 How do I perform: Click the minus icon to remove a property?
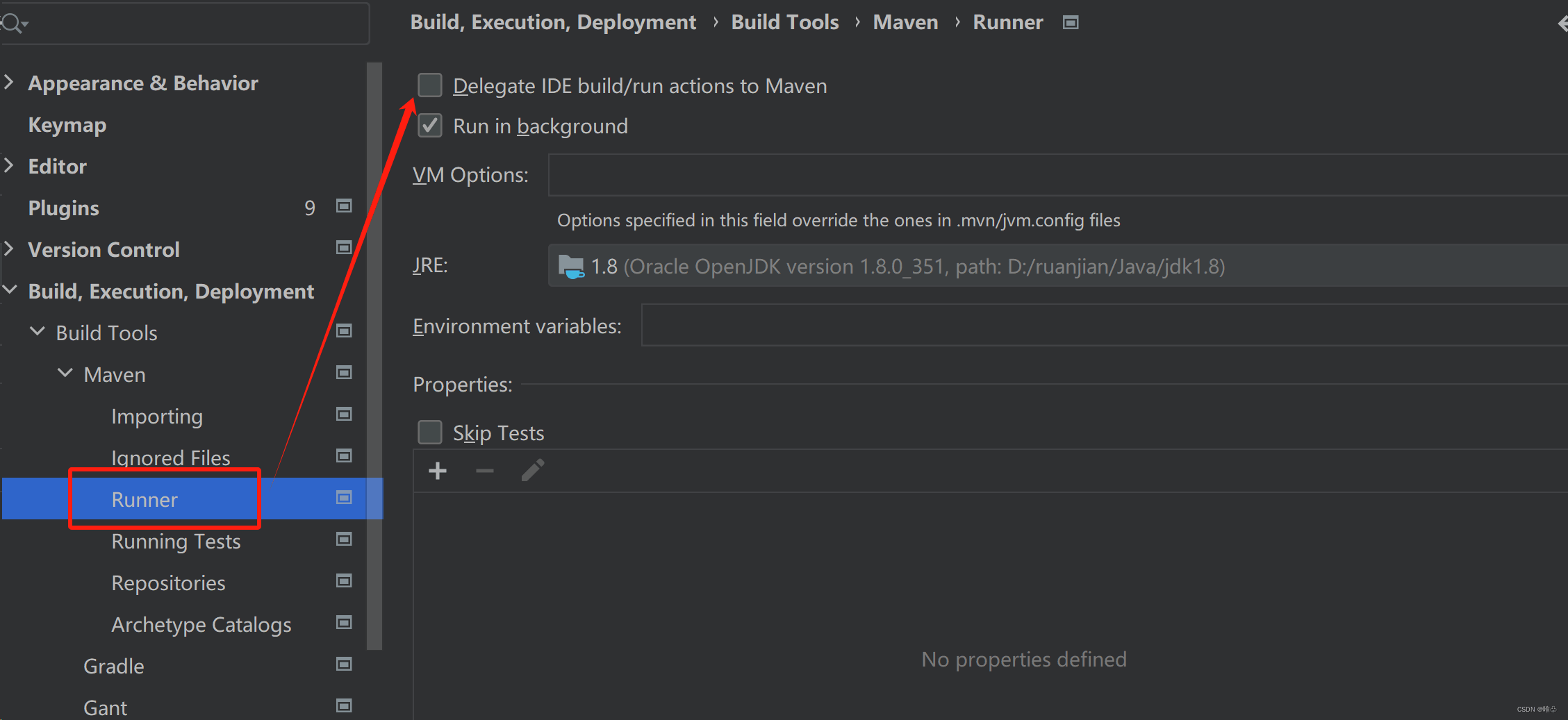click(485, 471)
